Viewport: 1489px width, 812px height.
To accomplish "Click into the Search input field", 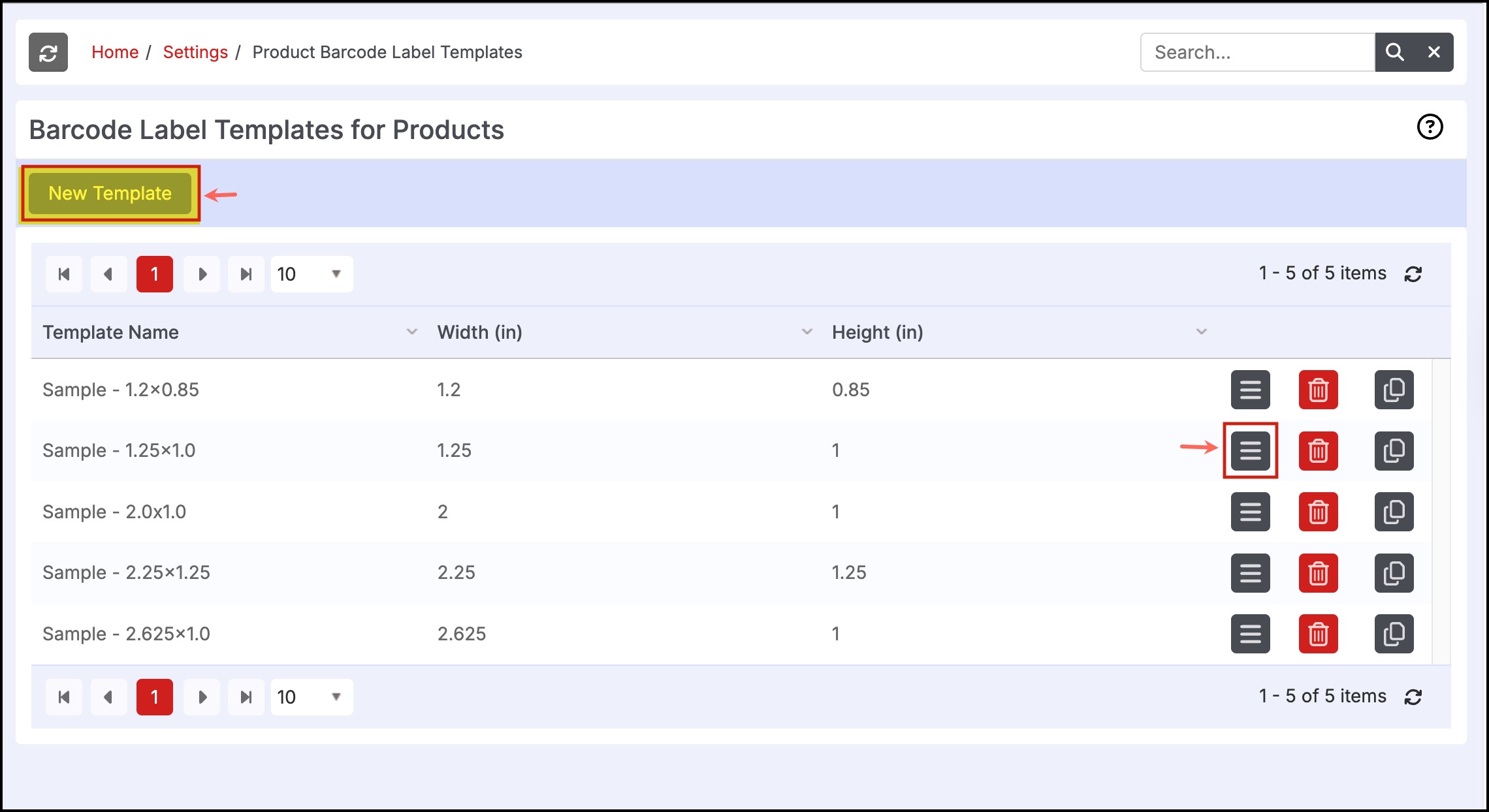I will [1257, 52].
